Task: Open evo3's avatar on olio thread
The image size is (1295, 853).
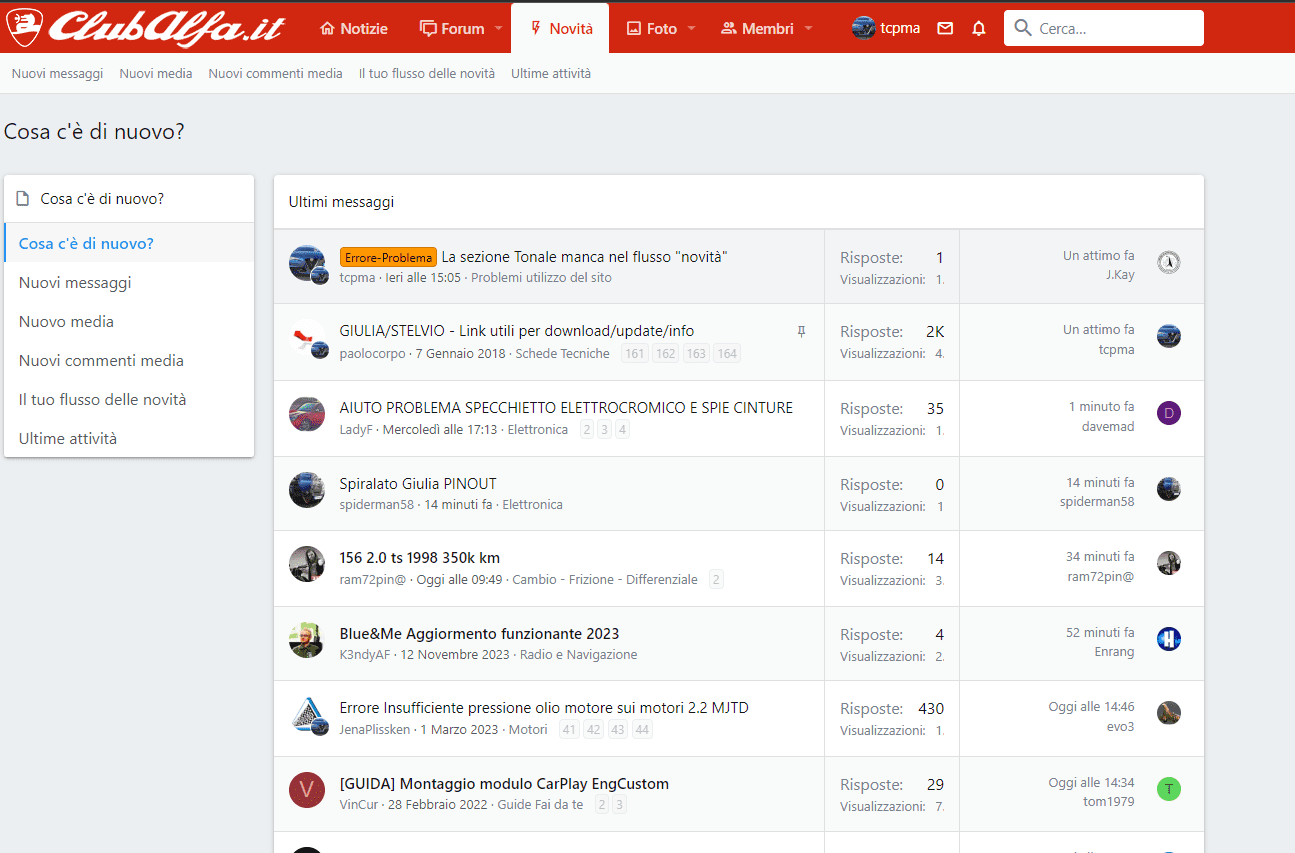Action: [x=1169, y=712]
